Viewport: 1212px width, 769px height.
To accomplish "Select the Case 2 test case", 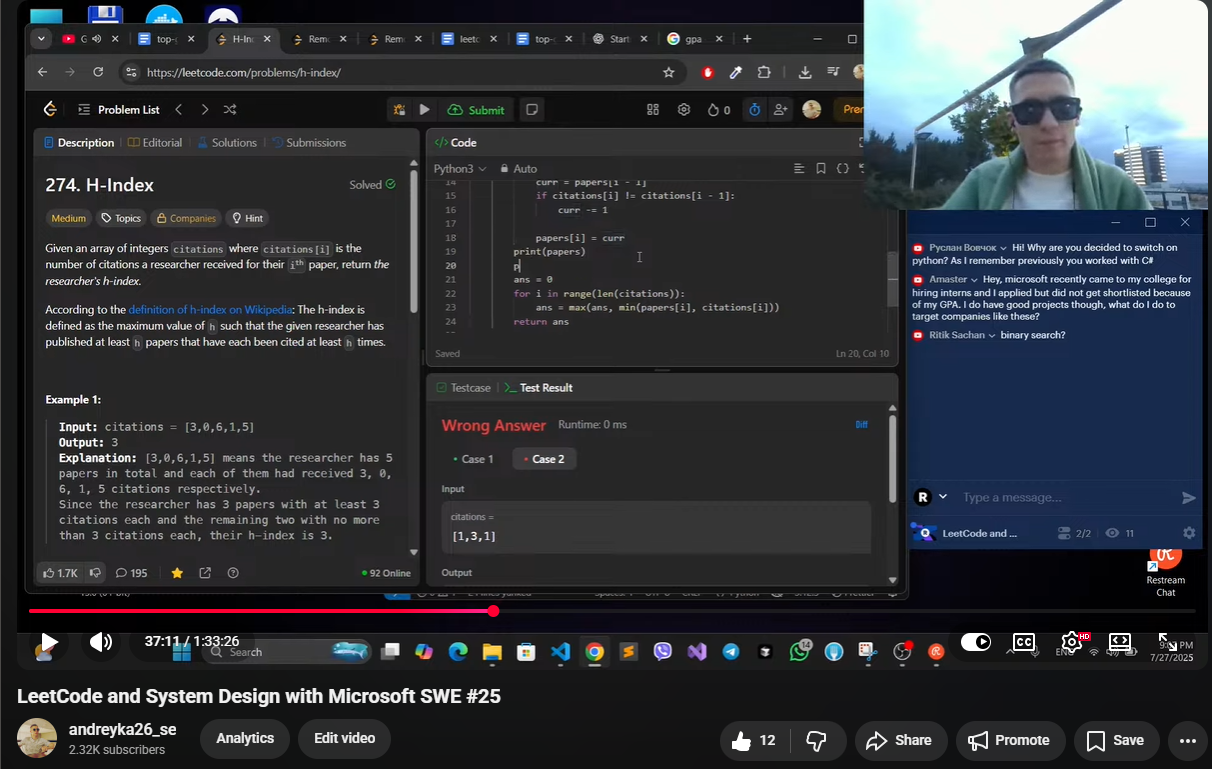I will pyautogui.click(x=544, y=459).
